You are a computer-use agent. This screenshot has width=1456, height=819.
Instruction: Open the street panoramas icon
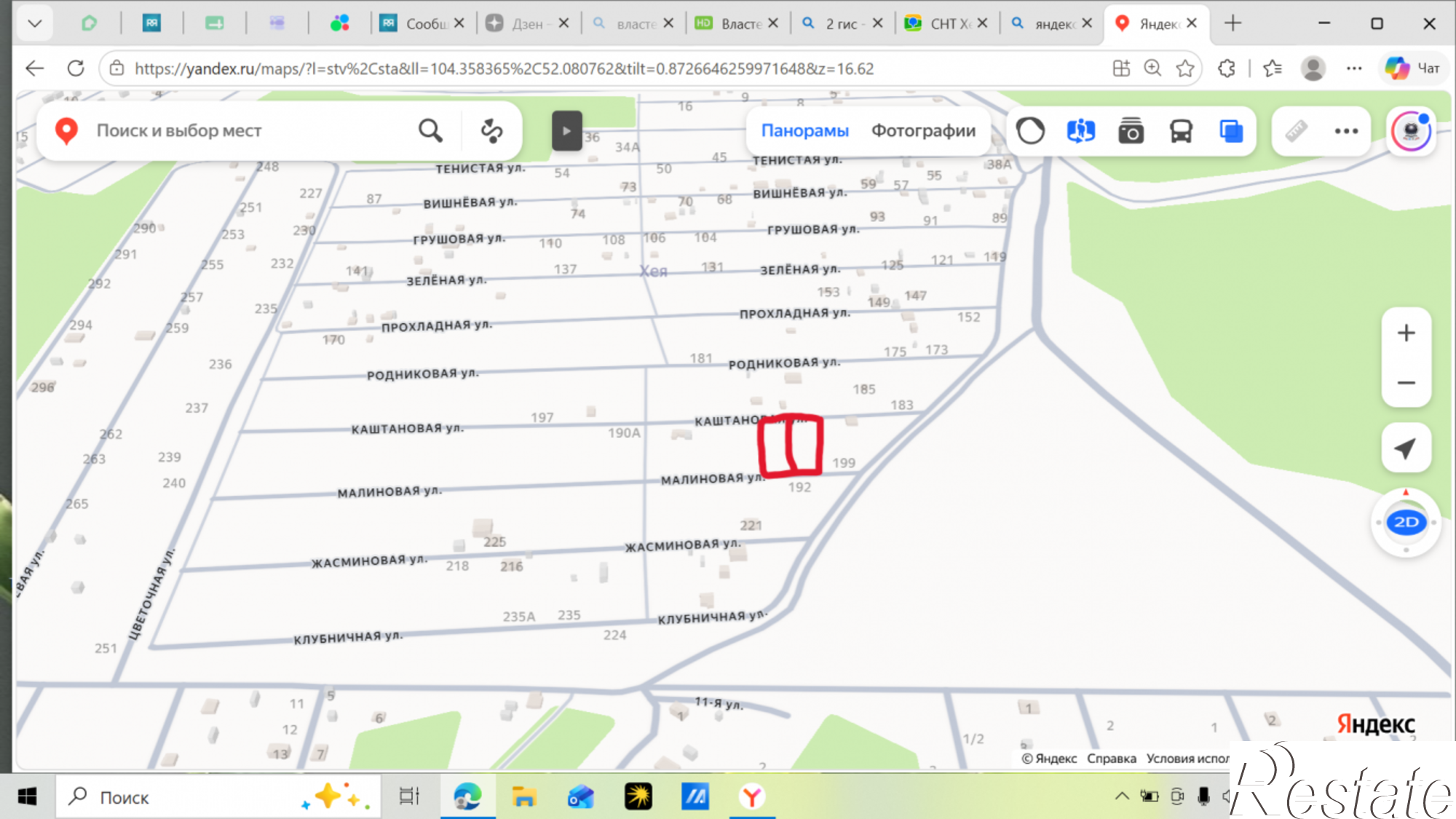point(1080,131)
